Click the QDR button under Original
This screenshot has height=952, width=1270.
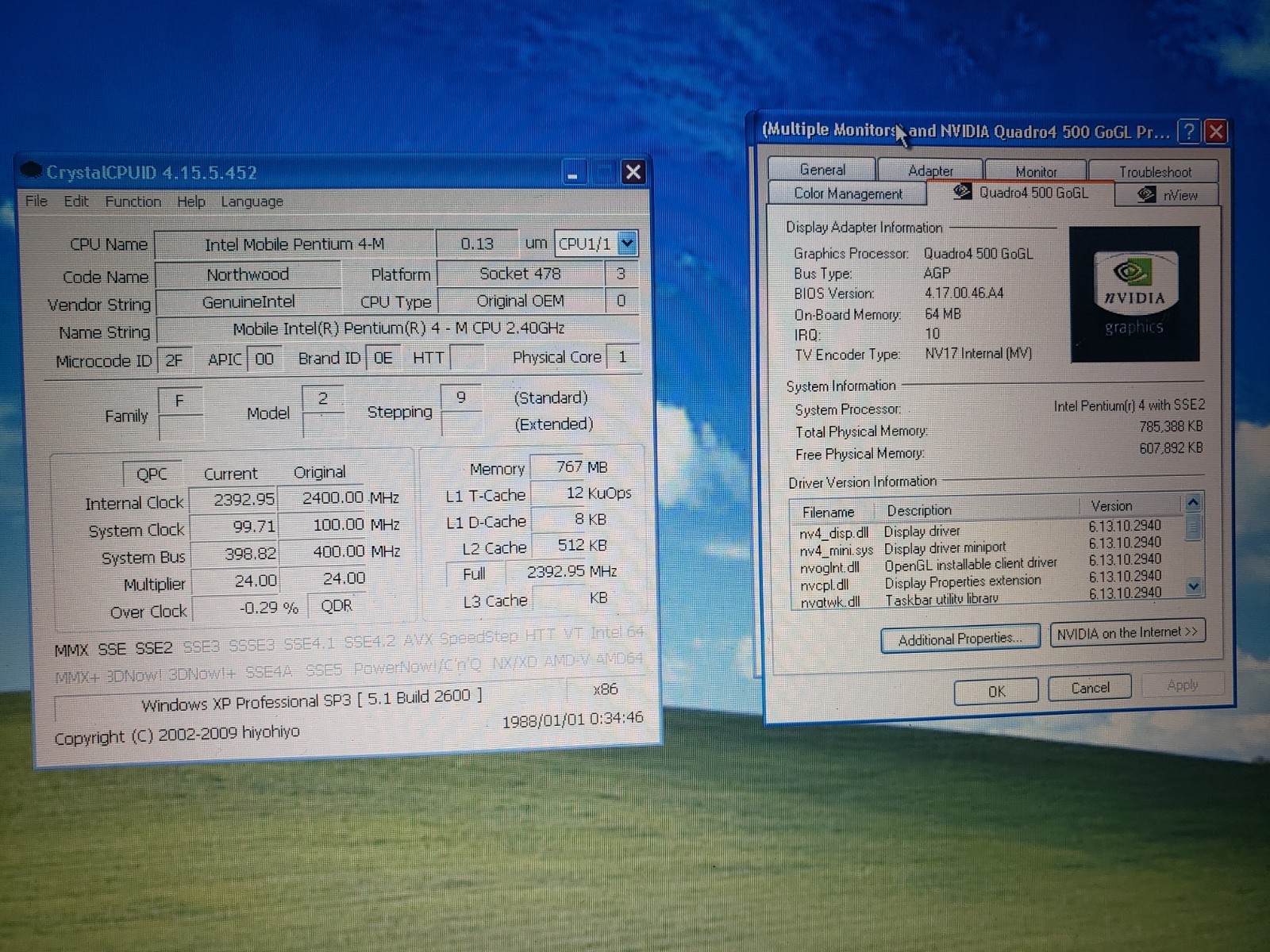pyautogui.click(x=337, y=605)
